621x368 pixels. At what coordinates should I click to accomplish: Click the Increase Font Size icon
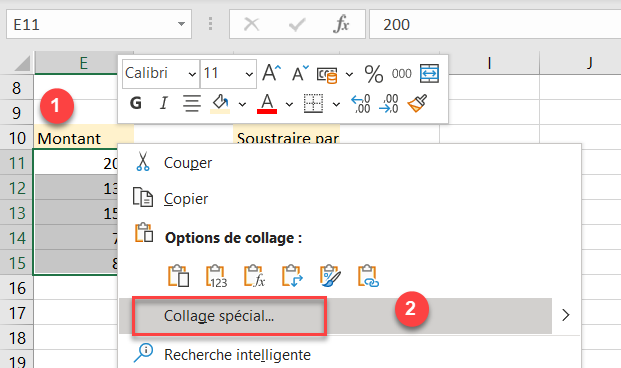click(x=272, y=73)
